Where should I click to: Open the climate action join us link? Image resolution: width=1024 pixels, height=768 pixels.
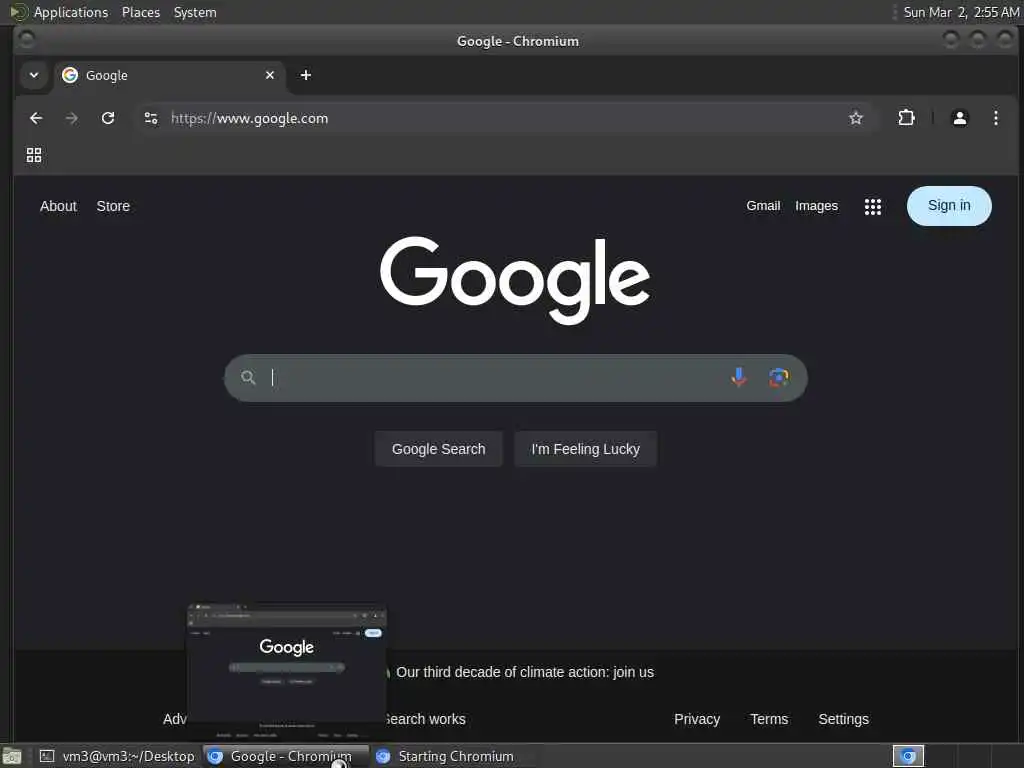(524, 672)
